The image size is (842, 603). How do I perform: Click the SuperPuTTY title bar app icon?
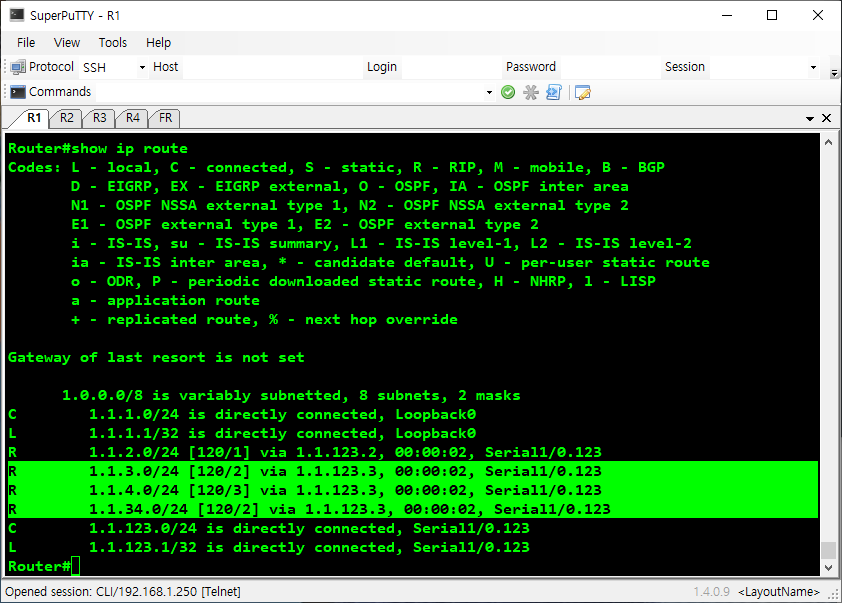pos(17,15)
